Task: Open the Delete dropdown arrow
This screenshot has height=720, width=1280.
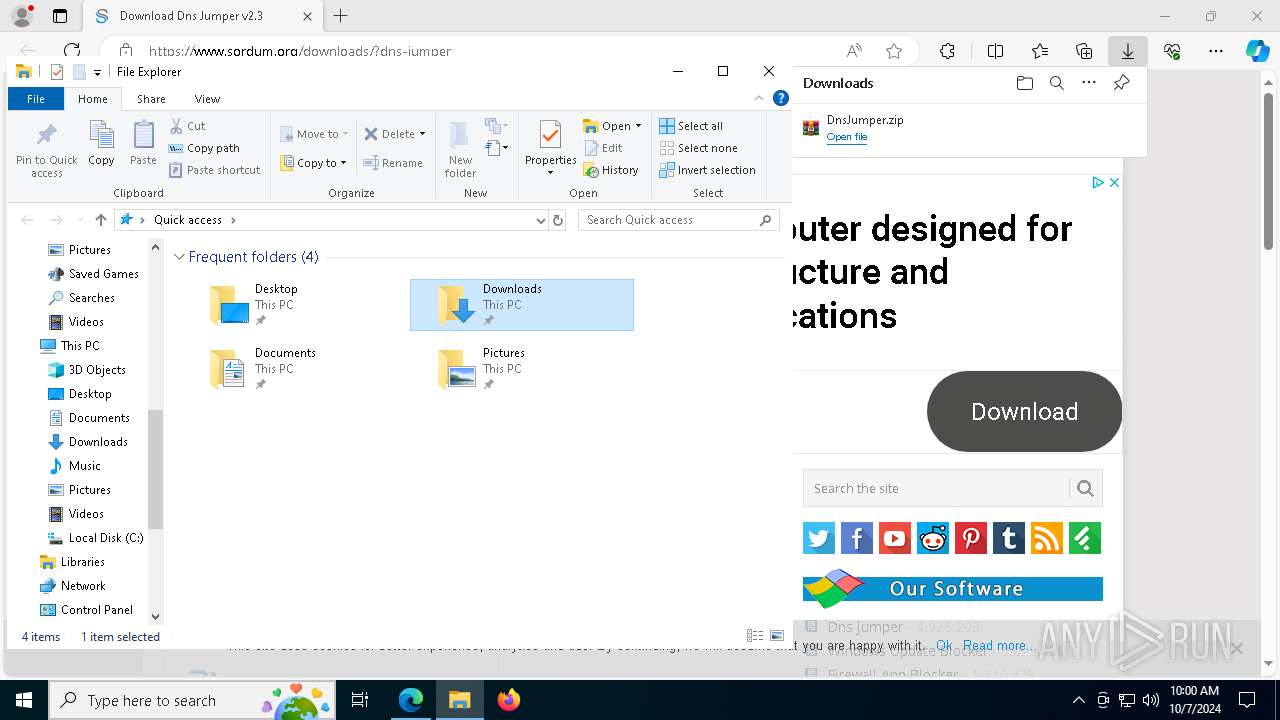Action: tap(422, 134)
